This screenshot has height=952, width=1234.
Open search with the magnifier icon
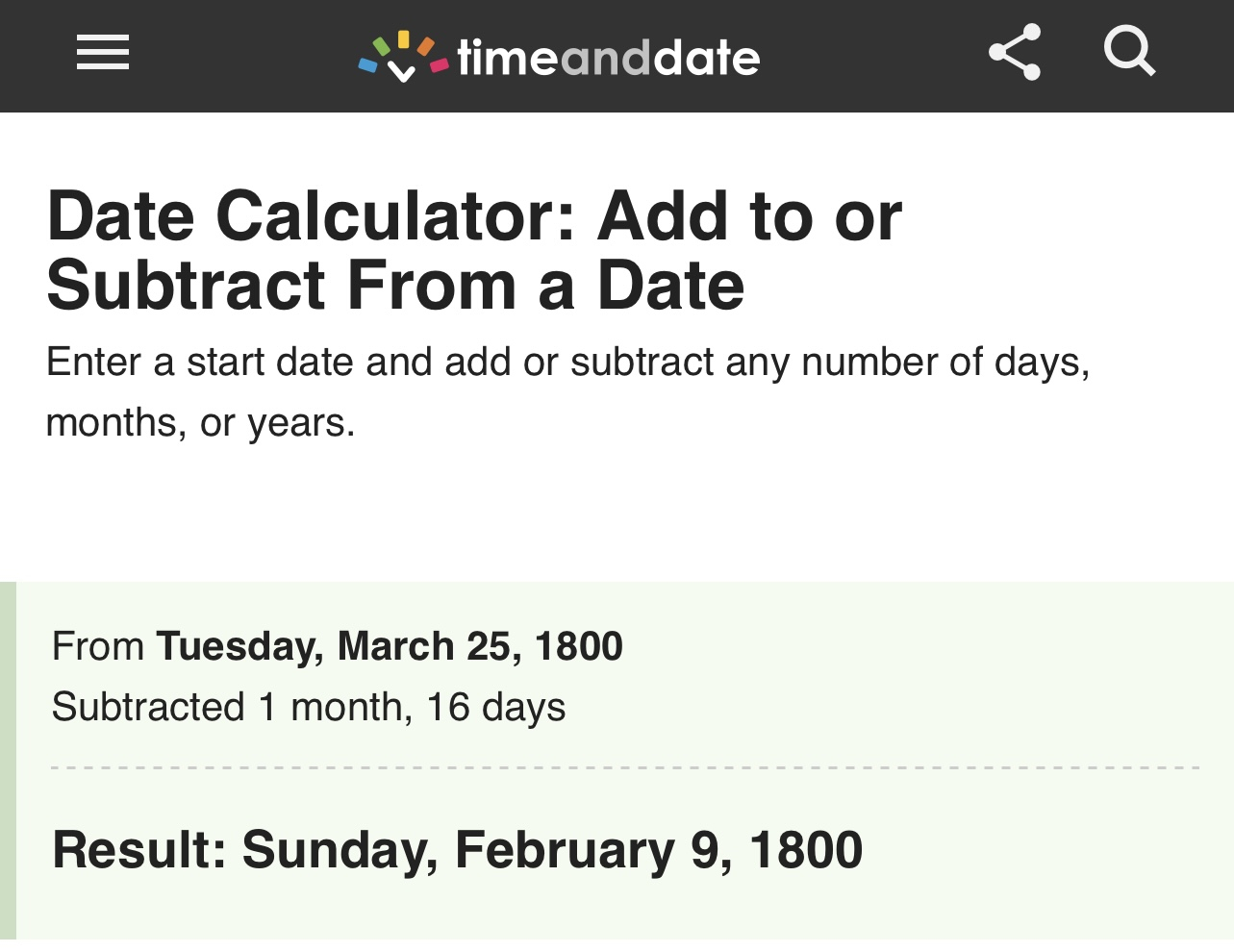click(1129, 52)
